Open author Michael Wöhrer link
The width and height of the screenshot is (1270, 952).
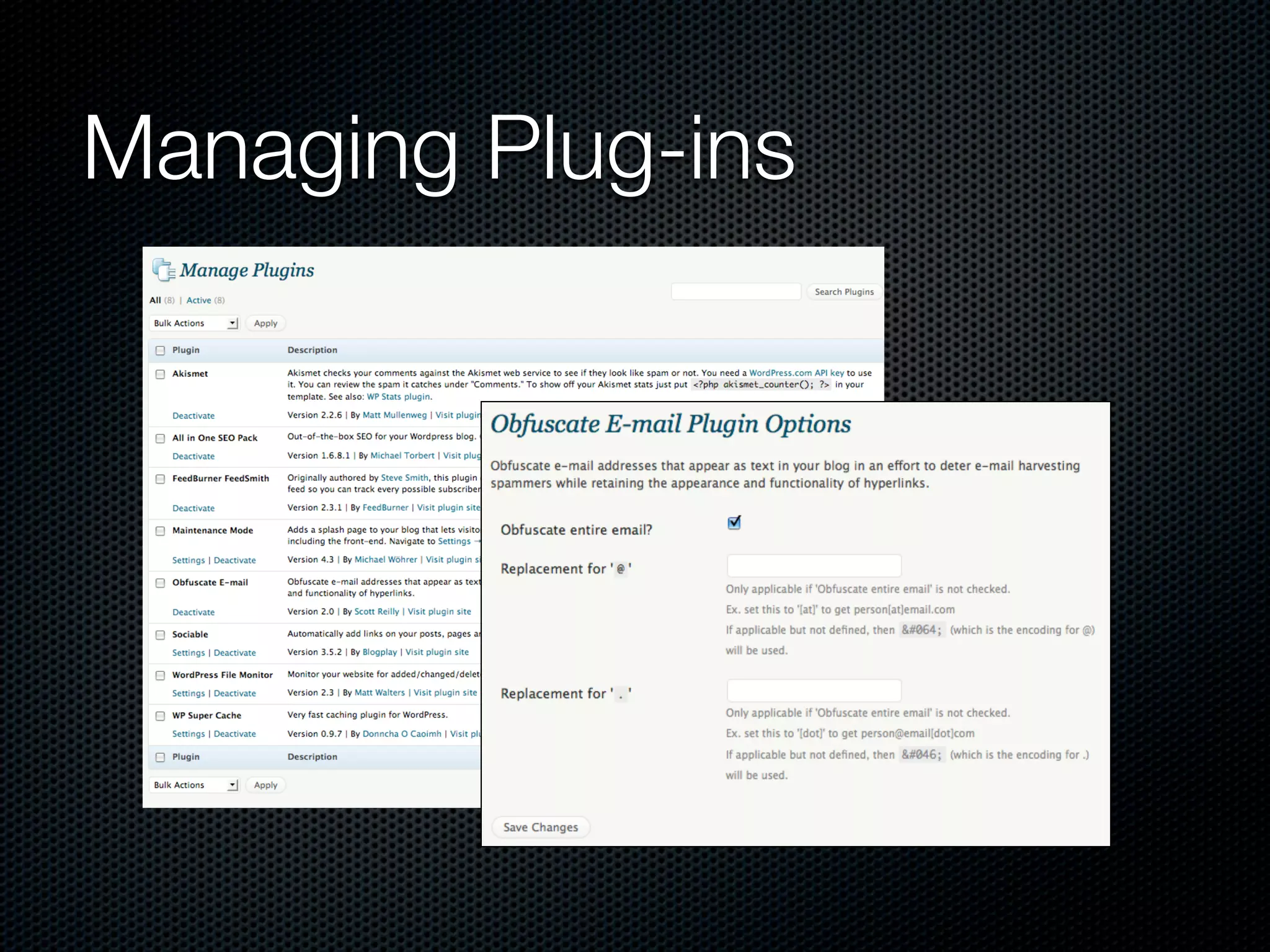(386, 560)
